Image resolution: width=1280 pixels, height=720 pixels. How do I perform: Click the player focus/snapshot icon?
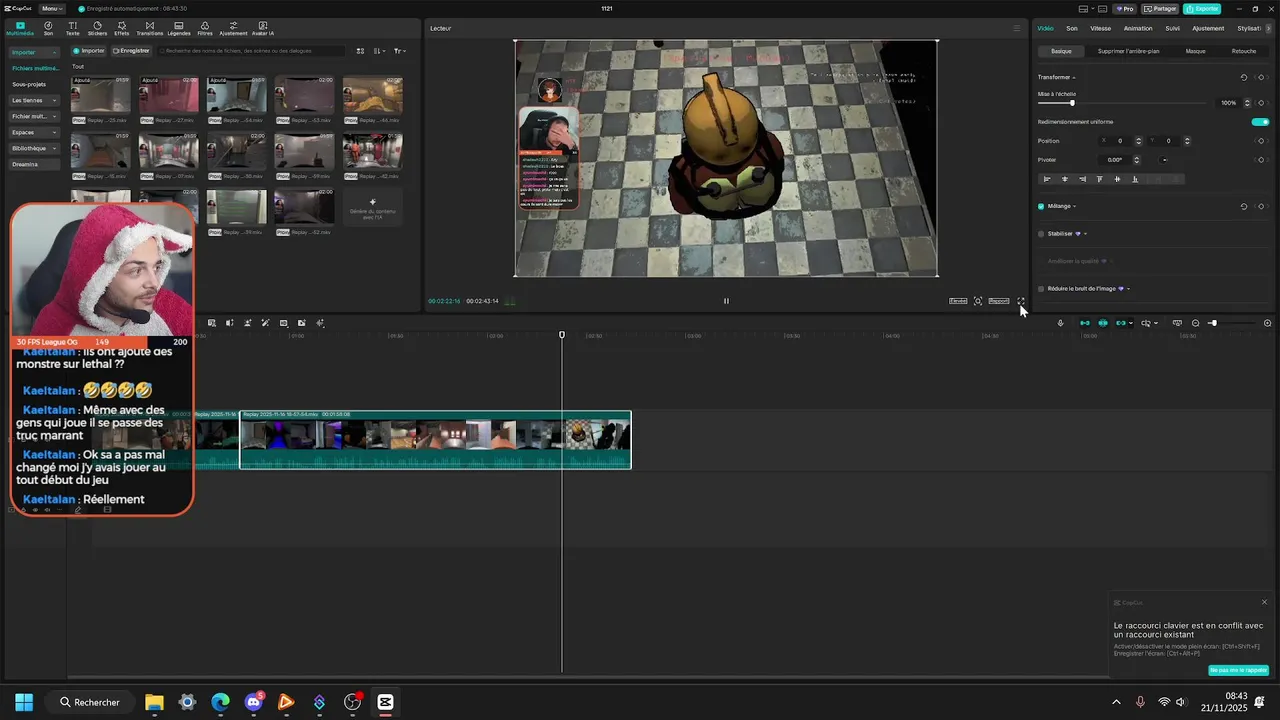point(978,301)
